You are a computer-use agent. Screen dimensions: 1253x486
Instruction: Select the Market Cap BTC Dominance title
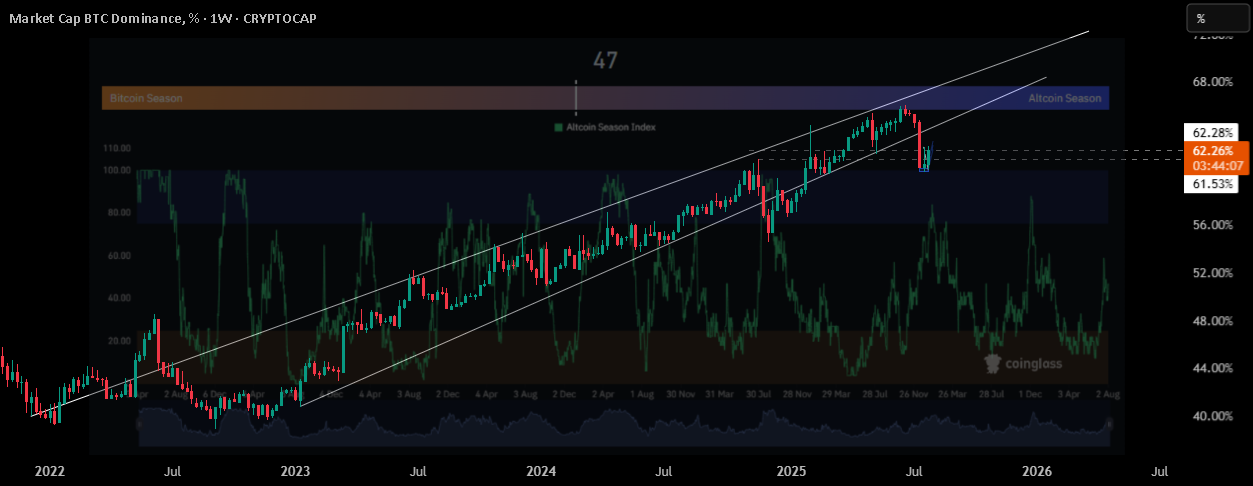[x=96, y=19]
